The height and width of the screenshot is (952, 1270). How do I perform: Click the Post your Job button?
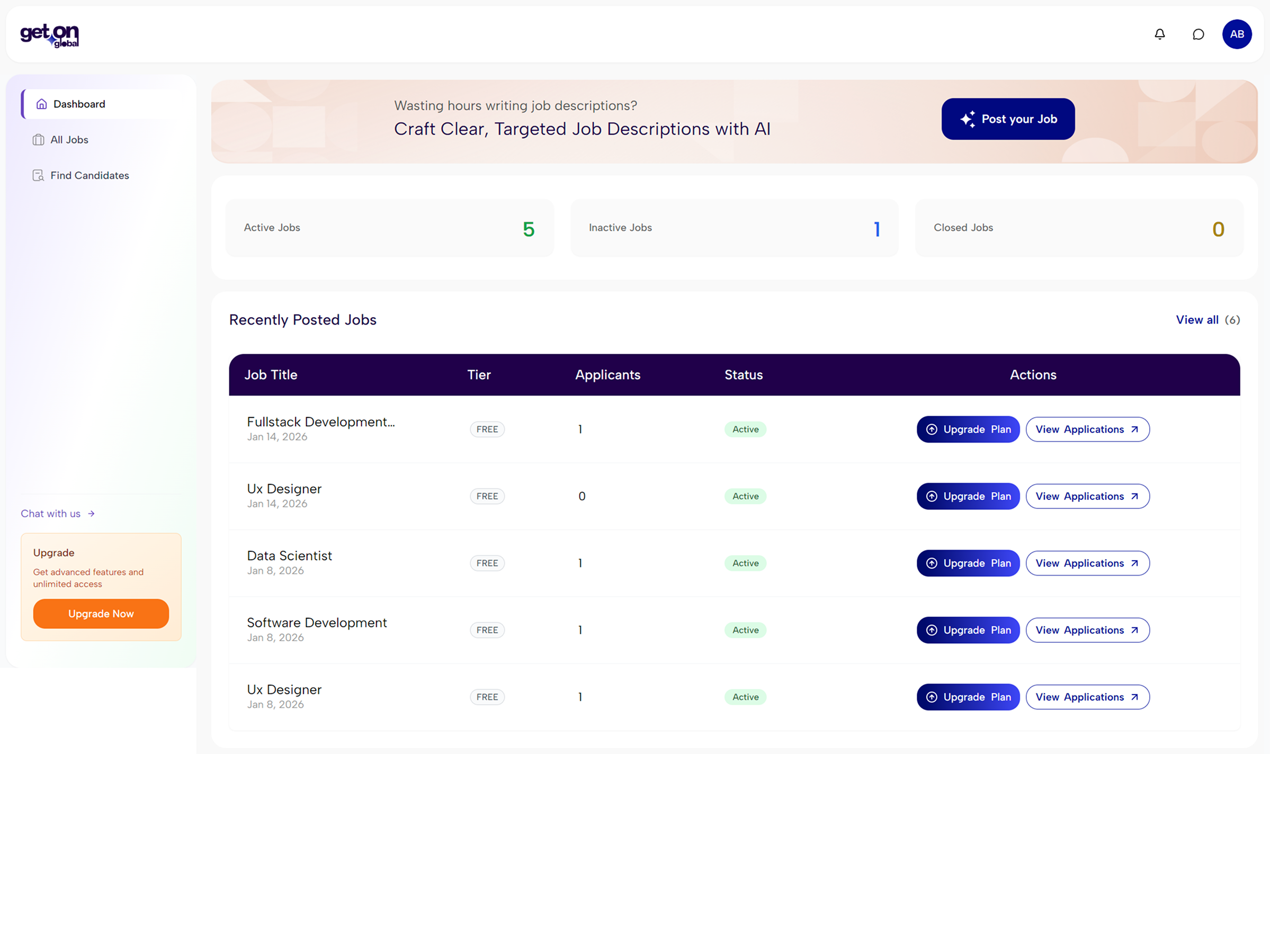coord(1008,119)
